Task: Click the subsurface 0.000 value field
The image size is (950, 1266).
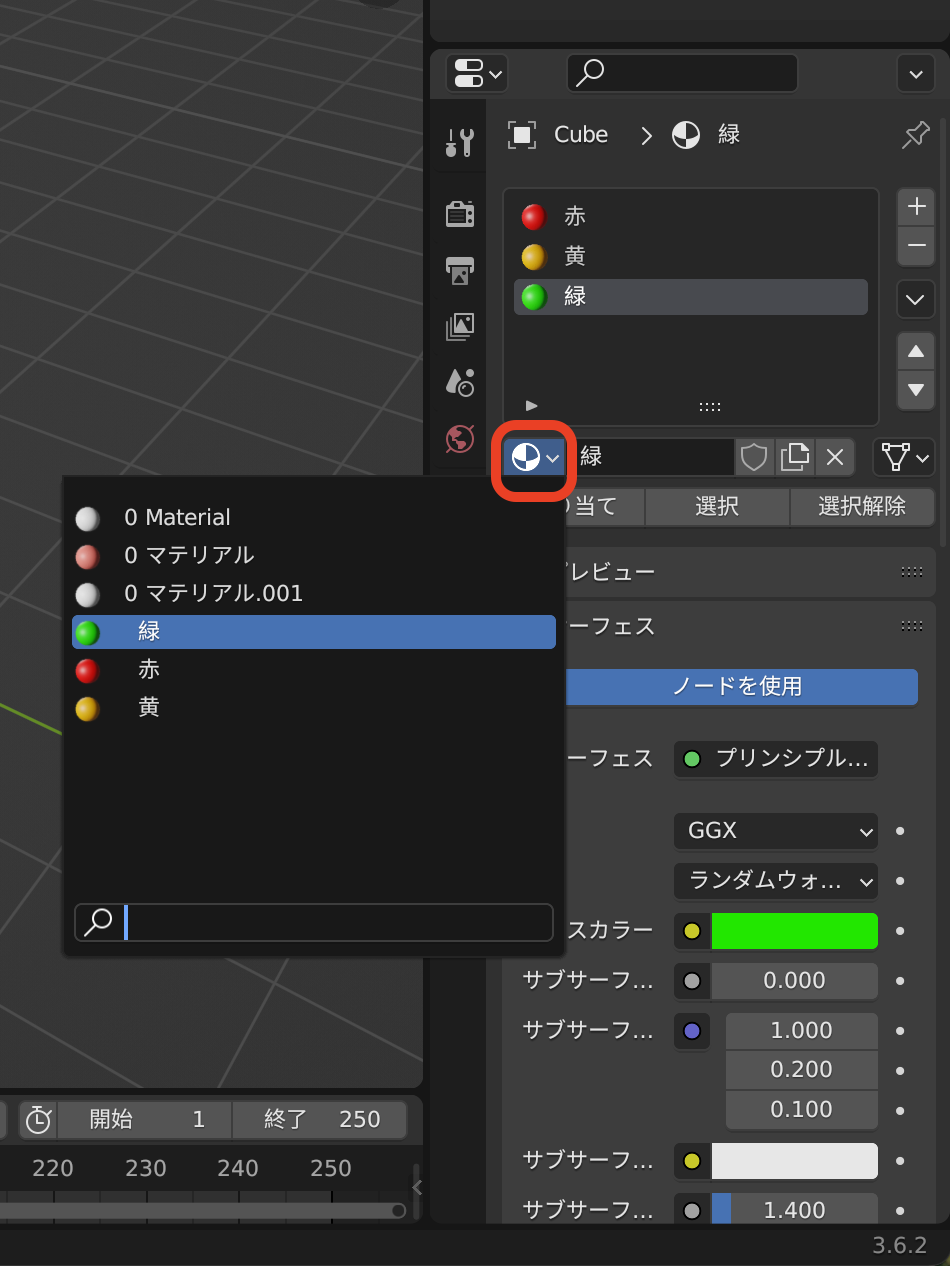Action: [795, 981]
